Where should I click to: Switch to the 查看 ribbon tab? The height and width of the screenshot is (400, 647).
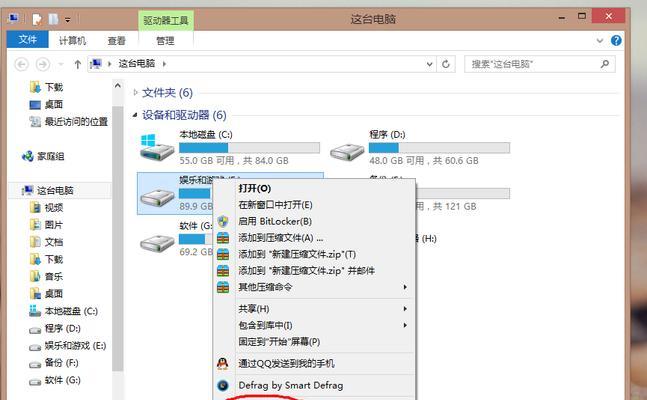[116, 40]
